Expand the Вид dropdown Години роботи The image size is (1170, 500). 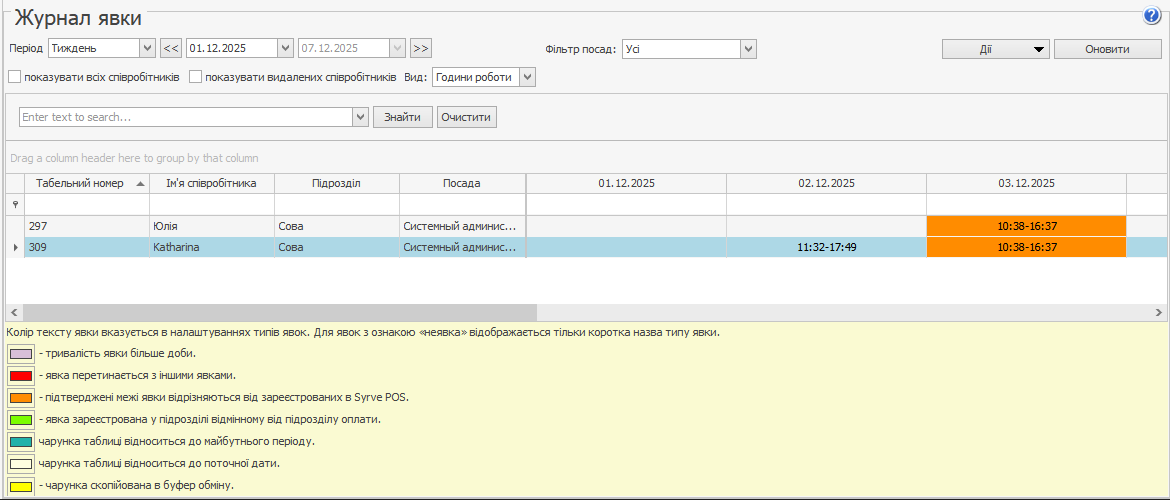click(527, 77)
